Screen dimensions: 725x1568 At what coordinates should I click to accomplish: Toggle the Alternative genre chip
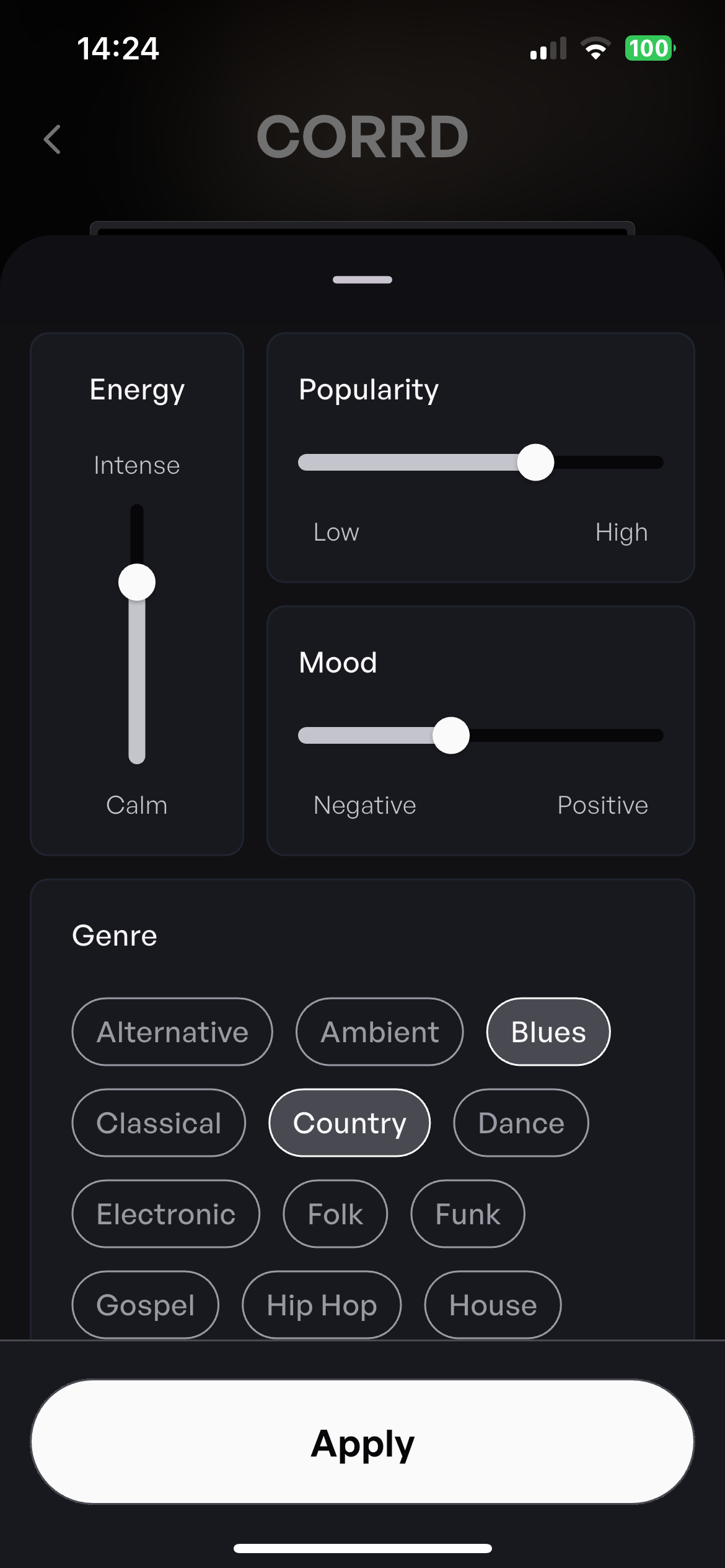tap(172, 1032)
